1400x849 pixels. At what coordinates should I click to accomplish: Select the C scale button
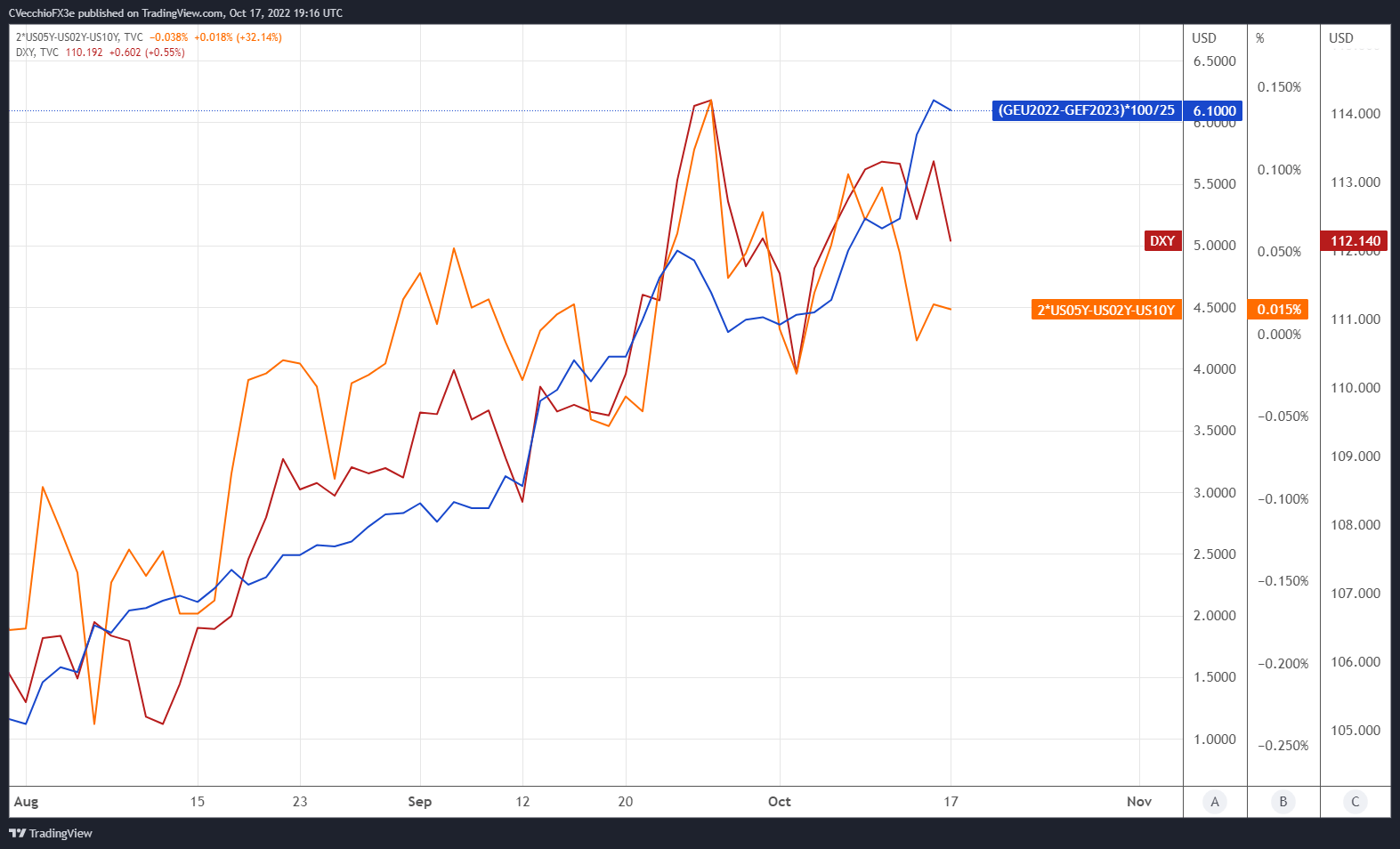pyautogui.click(x=1355, y=802)
